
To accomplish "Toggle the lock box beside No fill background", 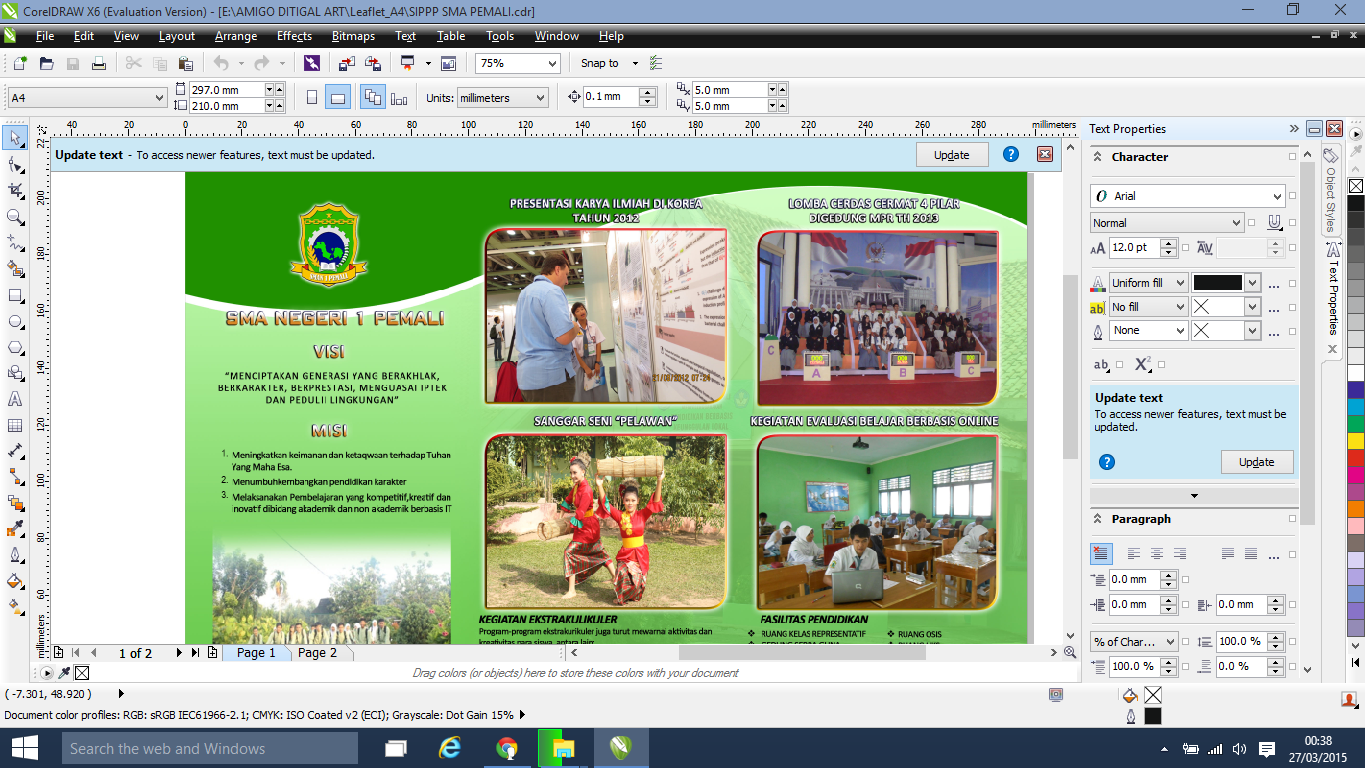I will point(1293,307).
